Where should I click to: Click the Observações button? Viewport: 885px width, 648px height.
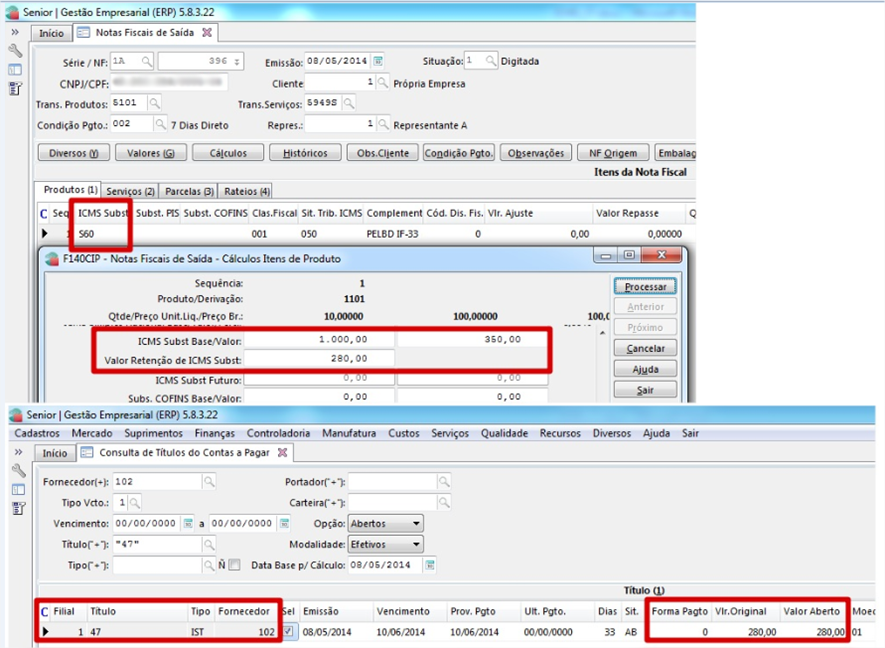[536, 153]
